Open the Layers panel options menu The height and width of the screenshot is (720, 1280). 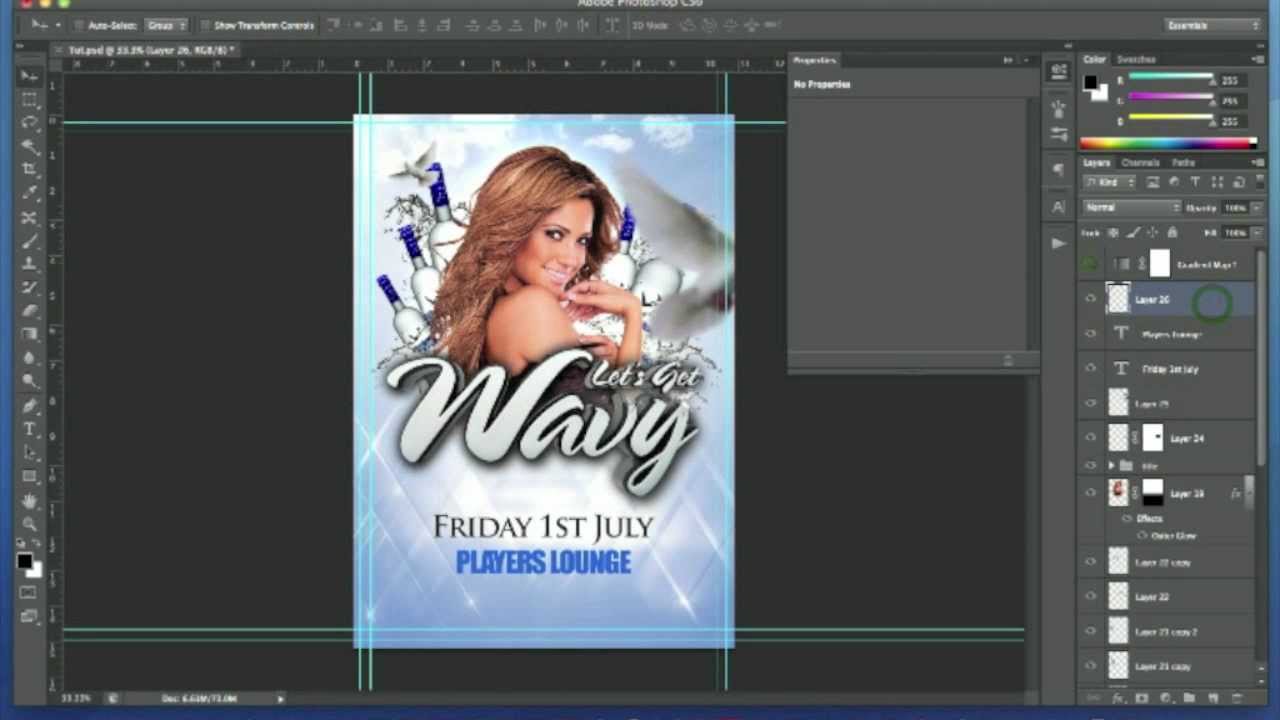click(1258, 162)
